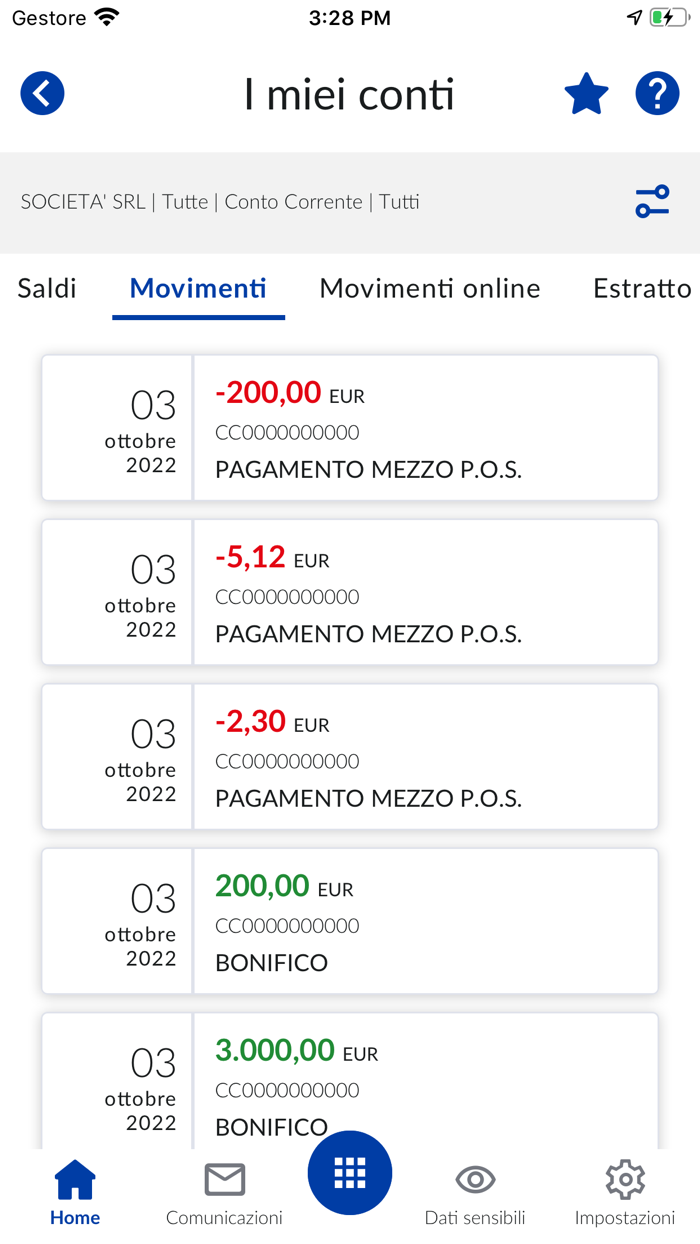Image resolution: width=700 pixels, height=1244 pixels.
Task: Open the filter options icon
Action: tap(652, 201)
